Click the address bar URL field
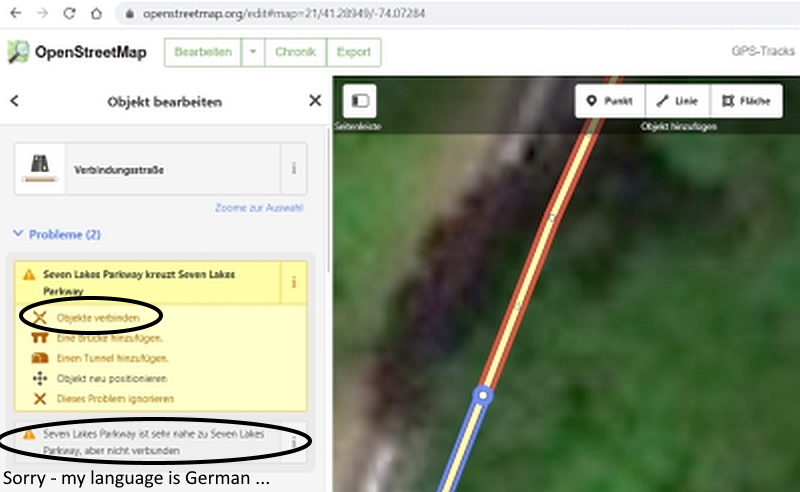Viewport: 800px width, 492px height. coord(457,13)
